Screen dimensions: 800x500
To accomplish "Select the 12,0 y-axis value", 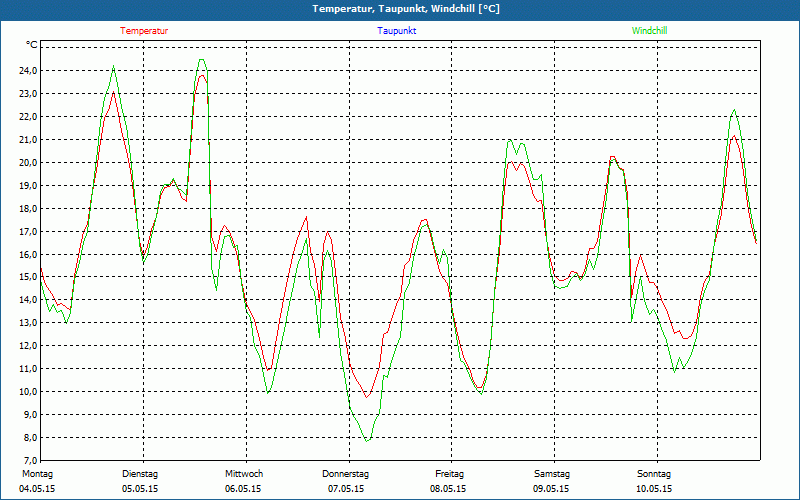I will tap(28, 345).
